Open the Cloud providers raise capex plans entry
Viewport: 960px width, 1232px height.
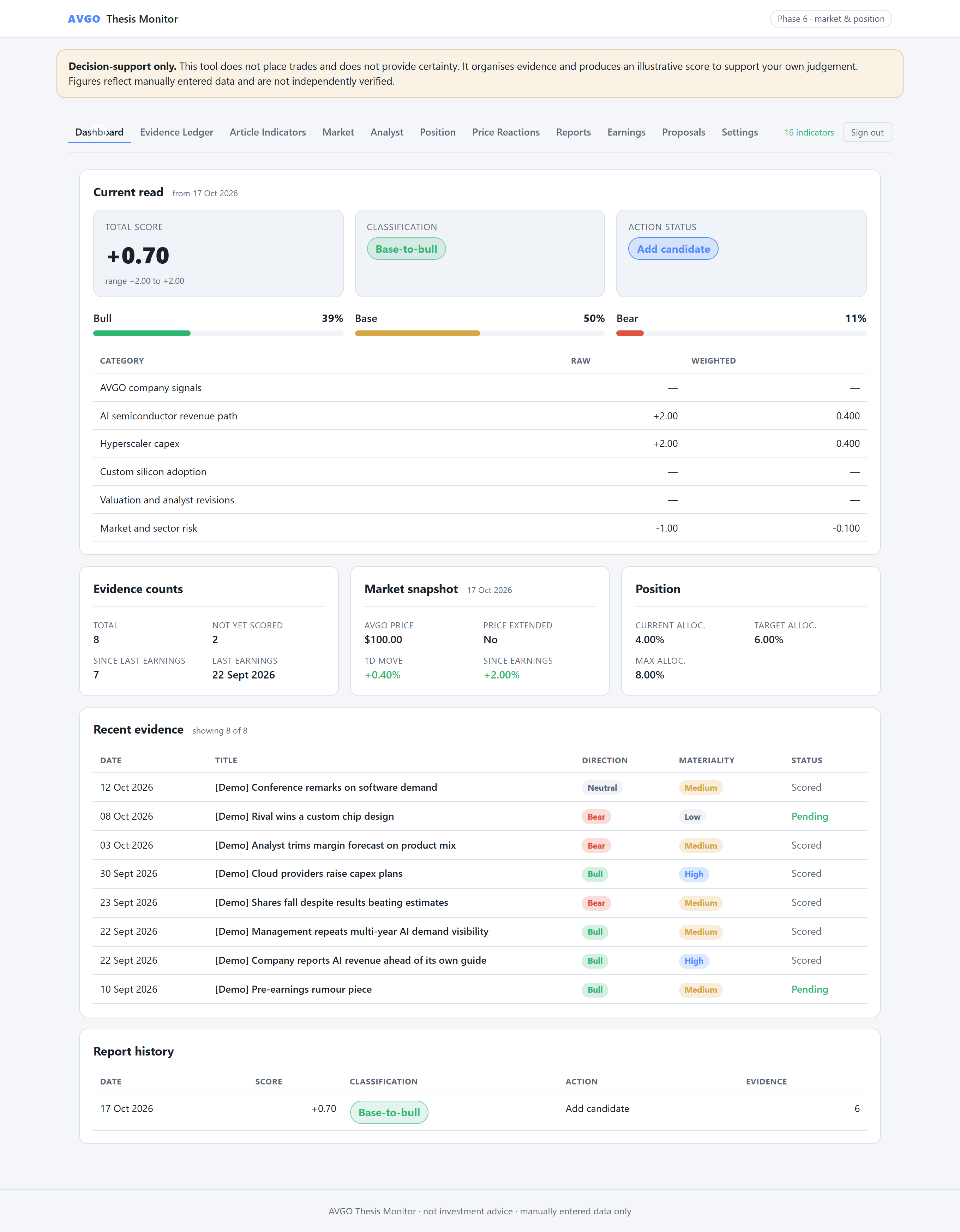click(309, 873)
